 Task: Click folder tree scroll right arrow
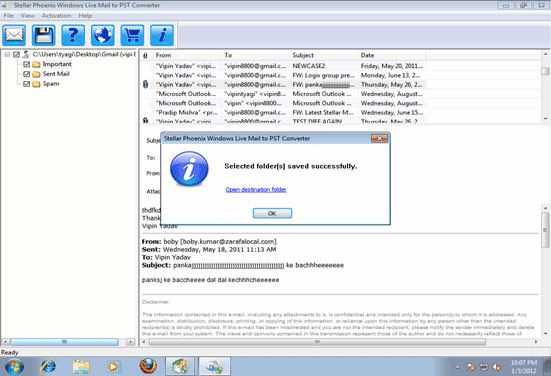130,342
